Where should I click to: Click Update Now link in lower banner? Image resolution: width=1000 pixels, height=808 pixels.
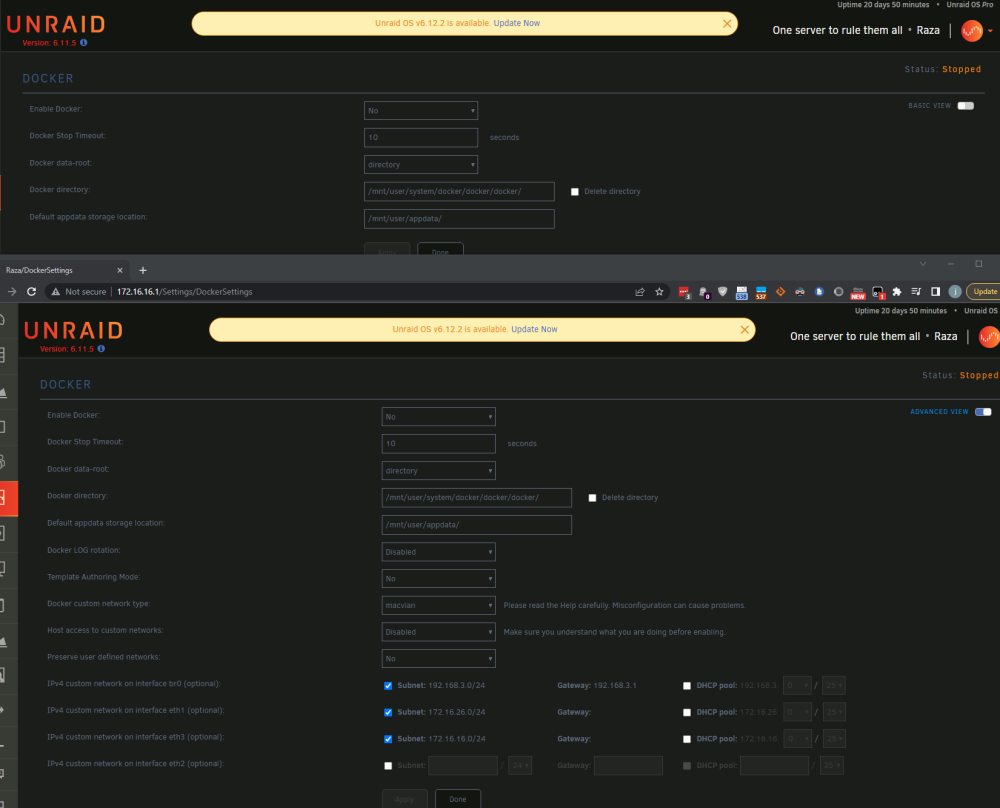pos(534,330)
